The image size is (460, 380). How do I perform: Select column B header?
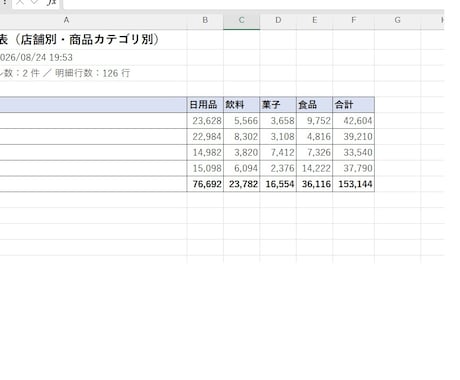pyautogui.click(x=205, y=20)
